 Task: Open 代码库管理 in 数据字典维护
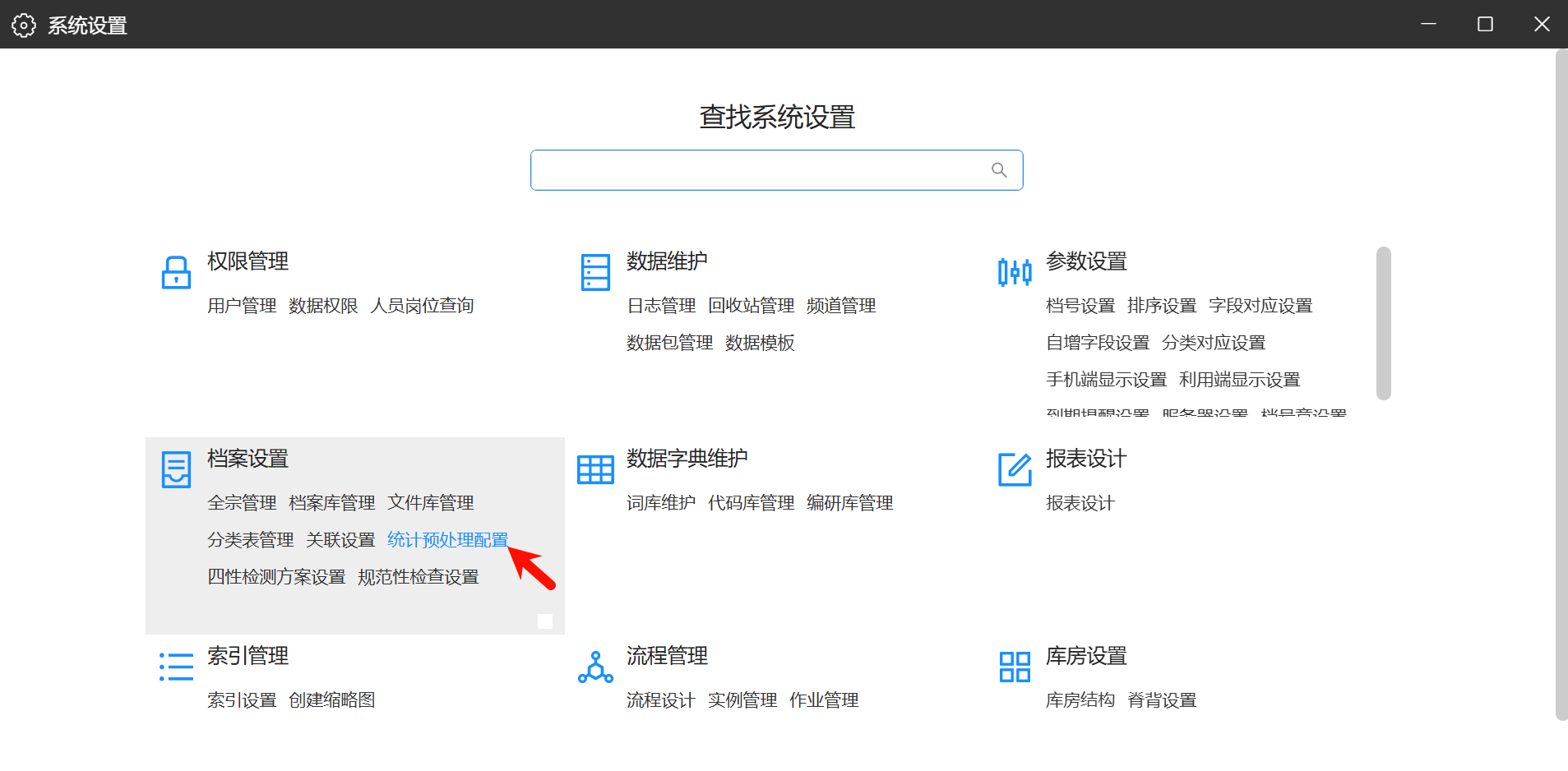(751, 503)
